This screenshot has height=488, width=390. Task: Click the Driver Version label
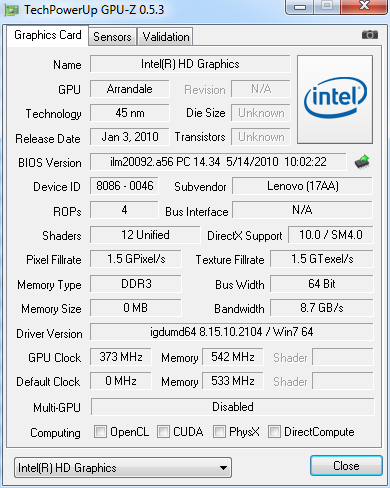click(x=49, y=334)
